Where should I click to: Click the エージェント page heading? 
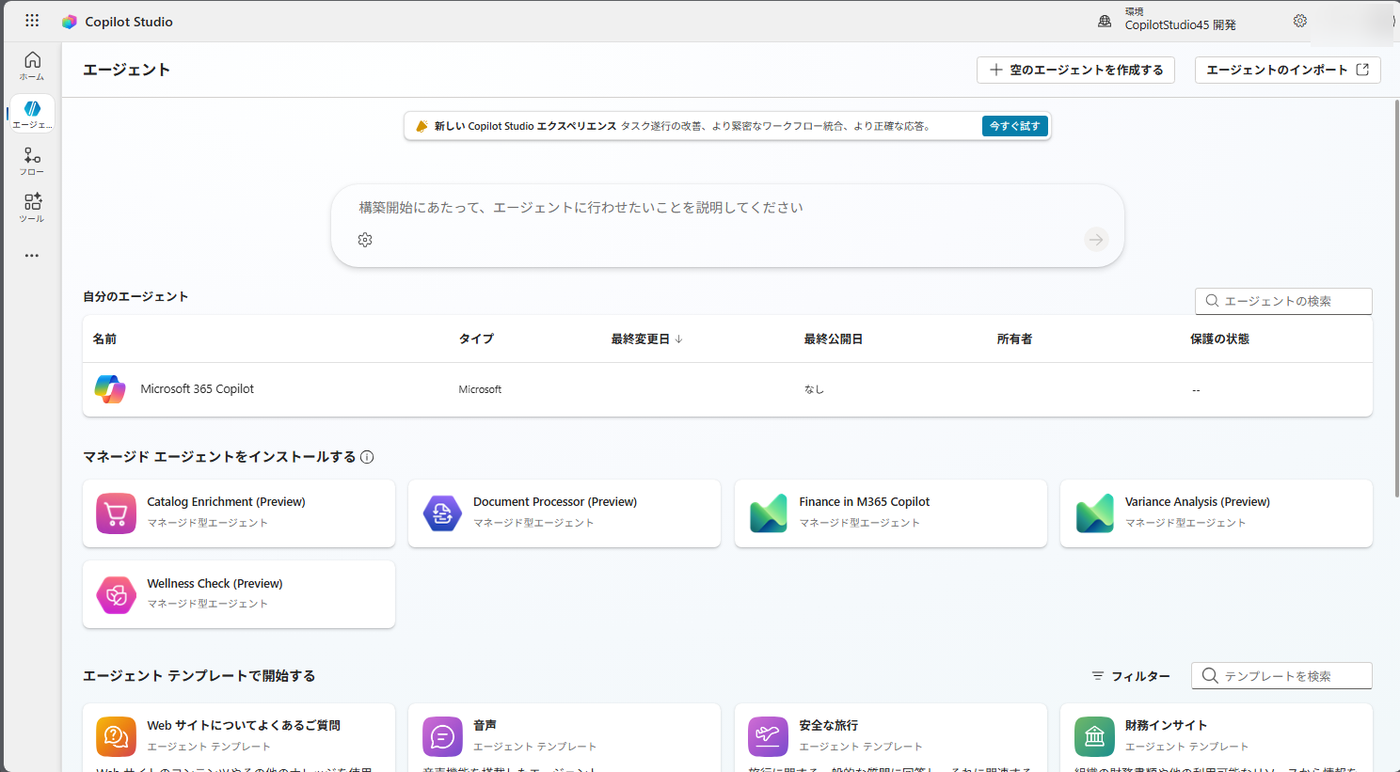[x=127, y=70]
